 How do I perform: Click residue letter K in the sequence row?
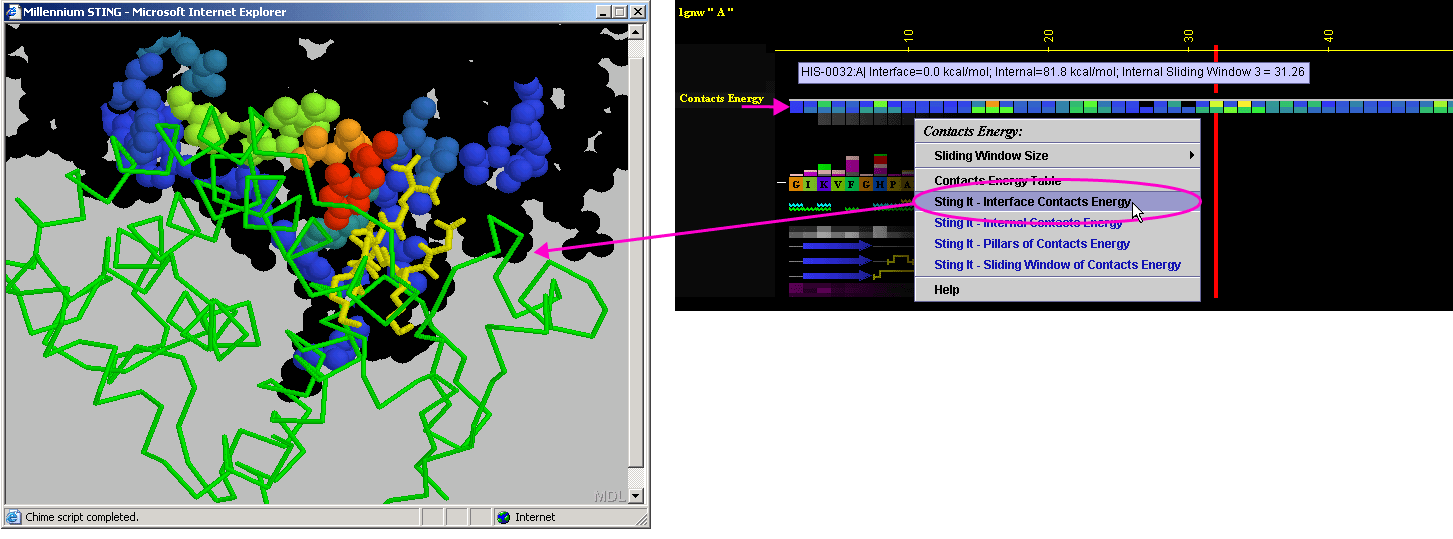click(824, 184)
